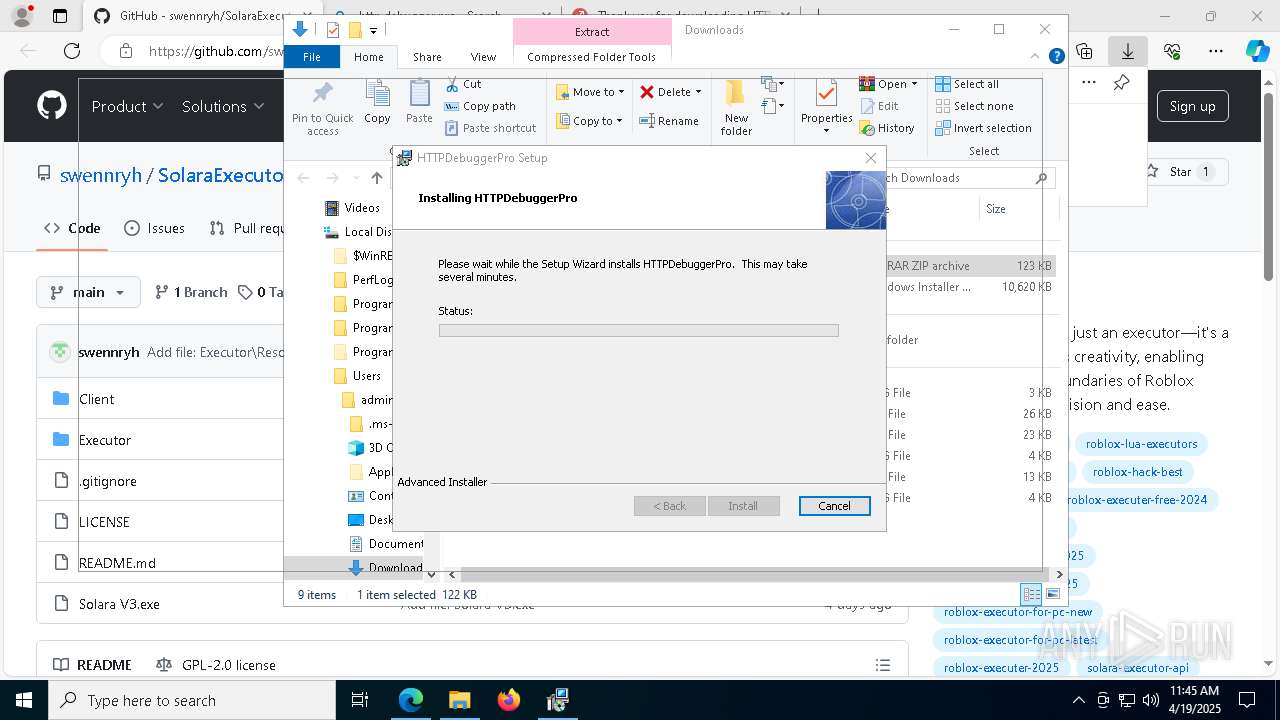Viewport: 1280px width, 720px height.
Task: Open Move to dropdown in Explorer
Action: (590, 92)
